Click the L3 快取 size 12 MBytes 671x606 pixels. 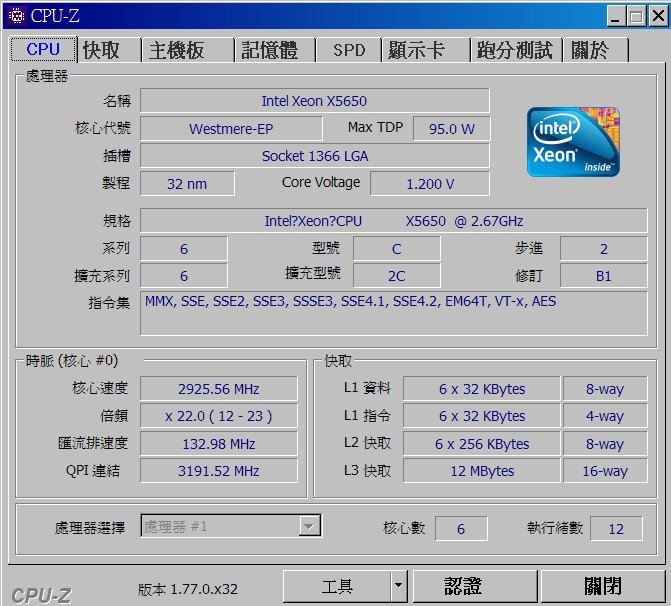[481, 471]
